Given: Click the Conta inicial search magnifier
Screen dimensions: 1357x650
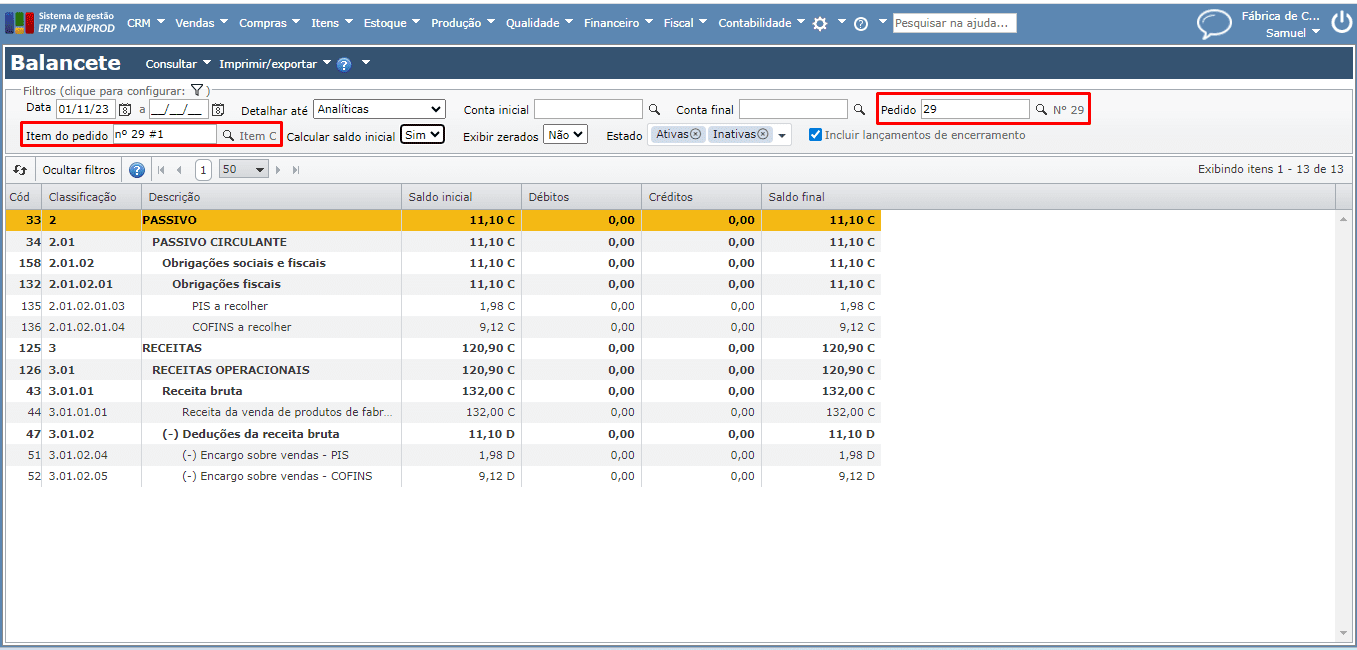Looking at the screenshot, I should 655,109.
